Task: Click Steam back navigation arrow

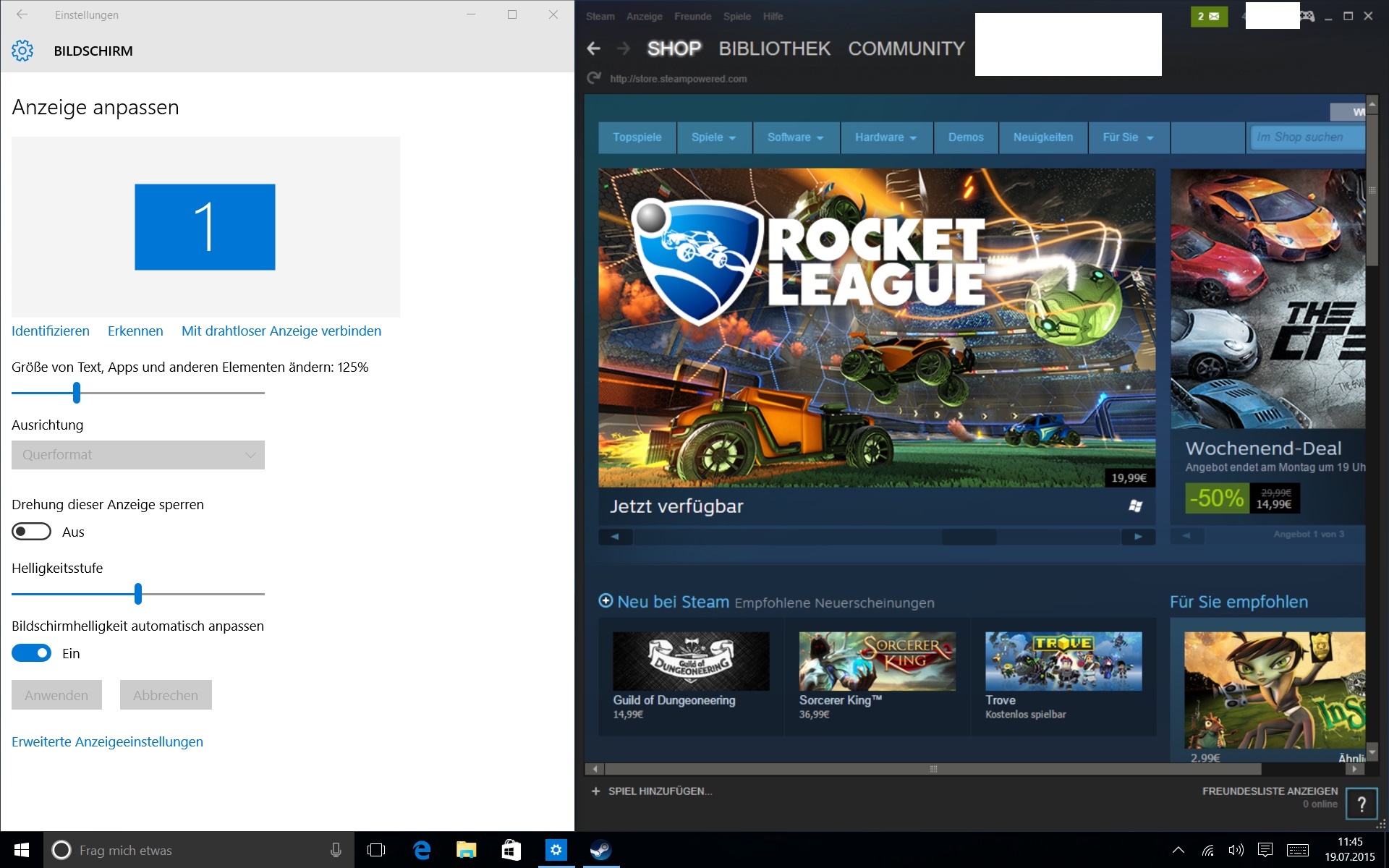Action: (x=594, y=48)
